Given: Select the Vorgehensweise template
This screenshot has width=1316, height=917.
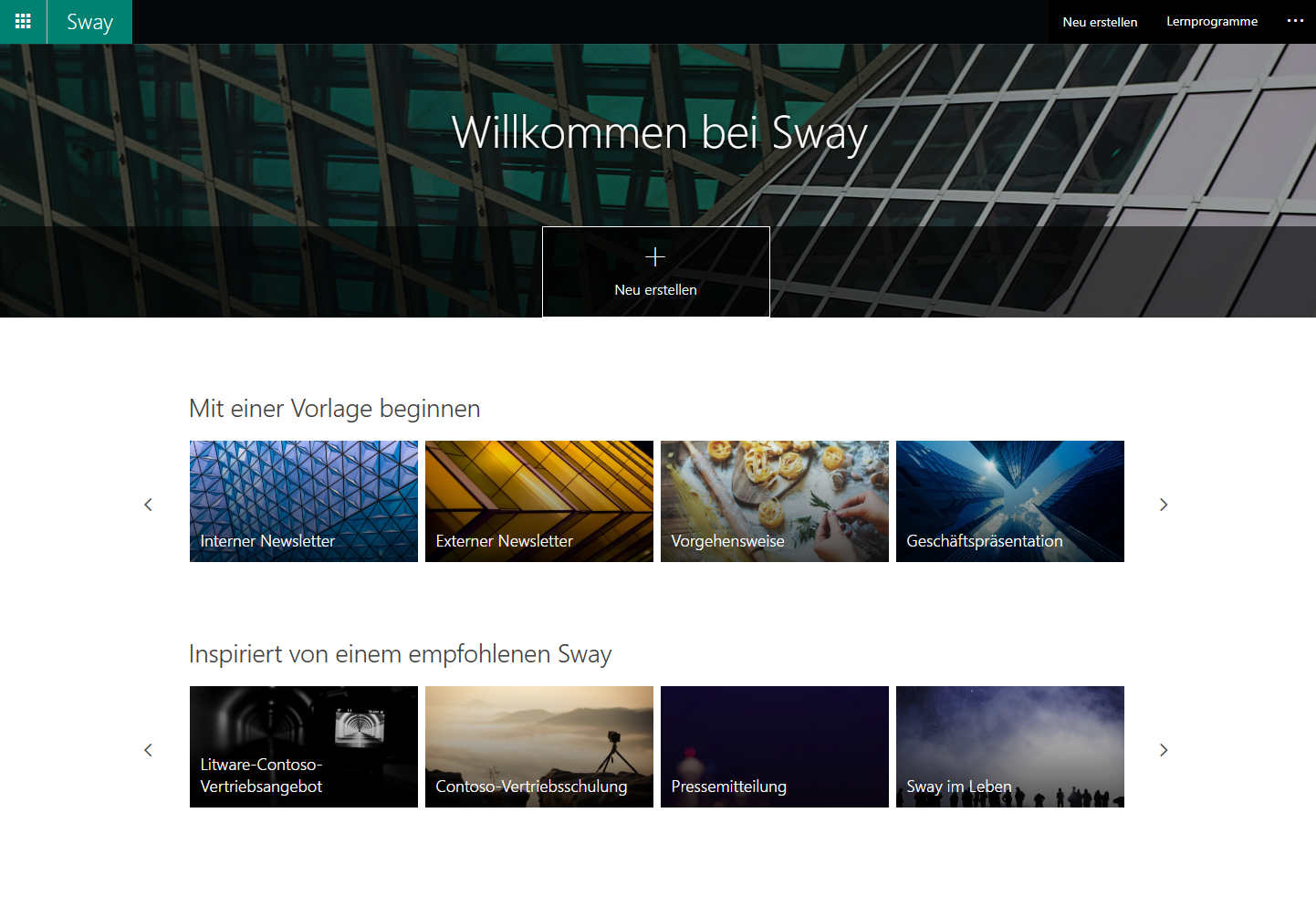Looking at the screenshot, I should 775,501.
